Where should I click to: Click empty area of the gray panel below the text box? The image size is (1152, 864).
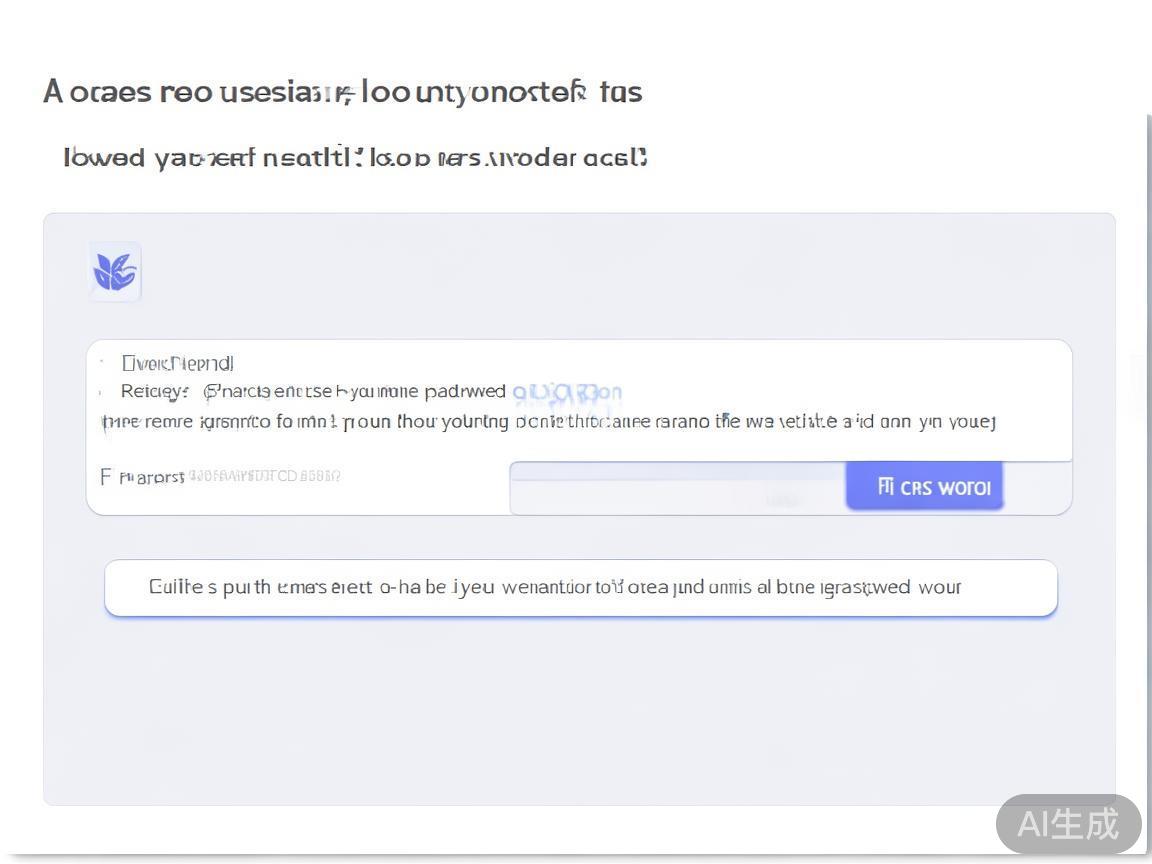pos(580,710)
